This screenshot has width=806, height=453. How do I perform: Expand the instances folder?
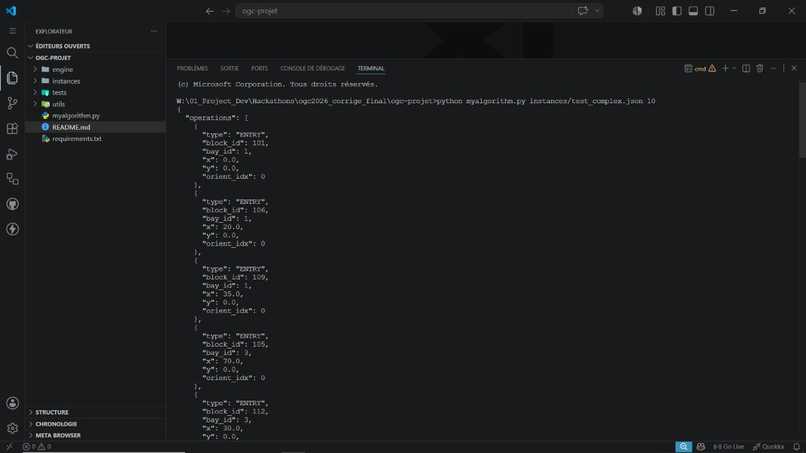point(96,81)
